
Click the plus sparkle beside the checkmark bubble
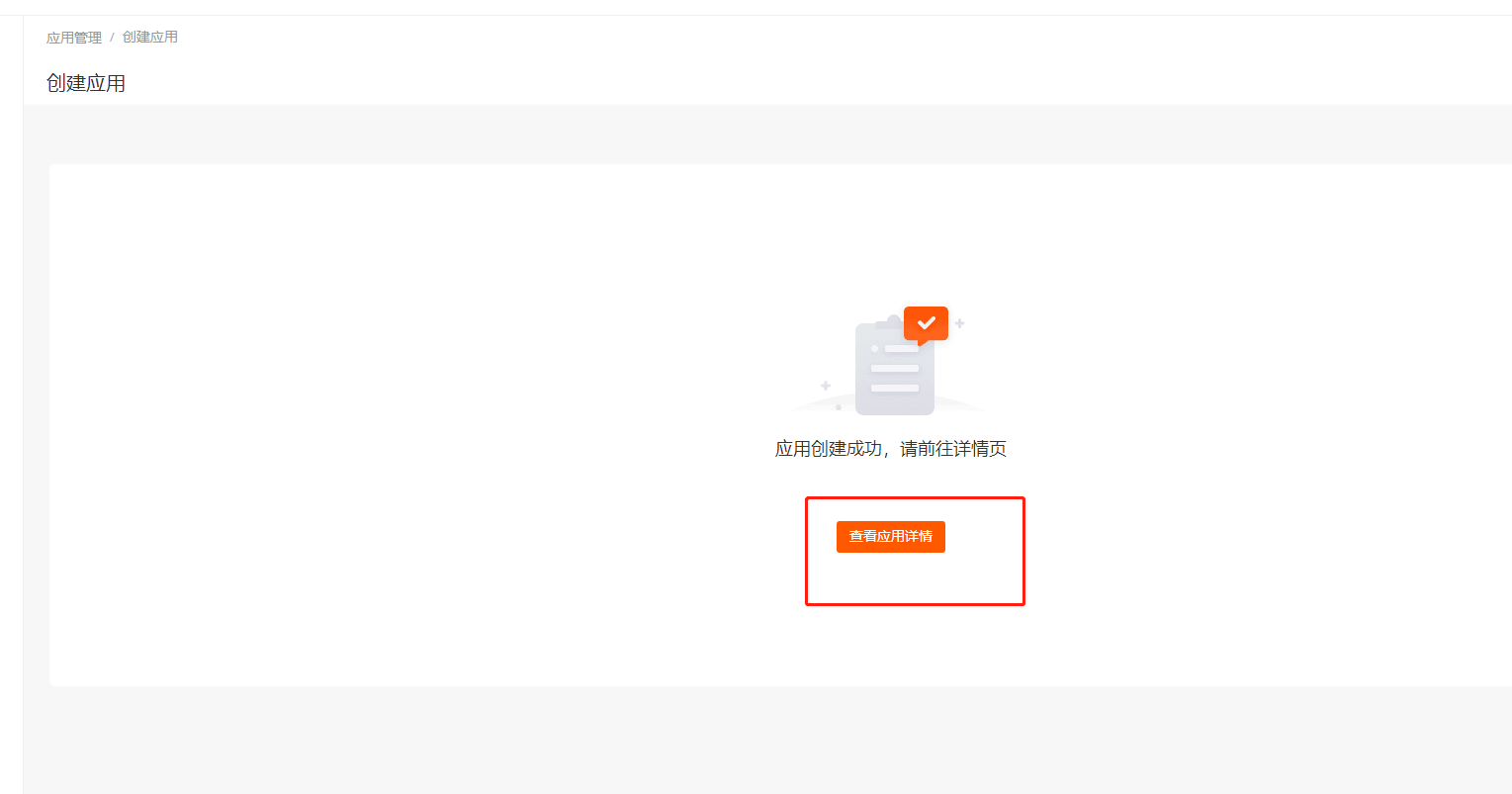(x=959, y=323)
